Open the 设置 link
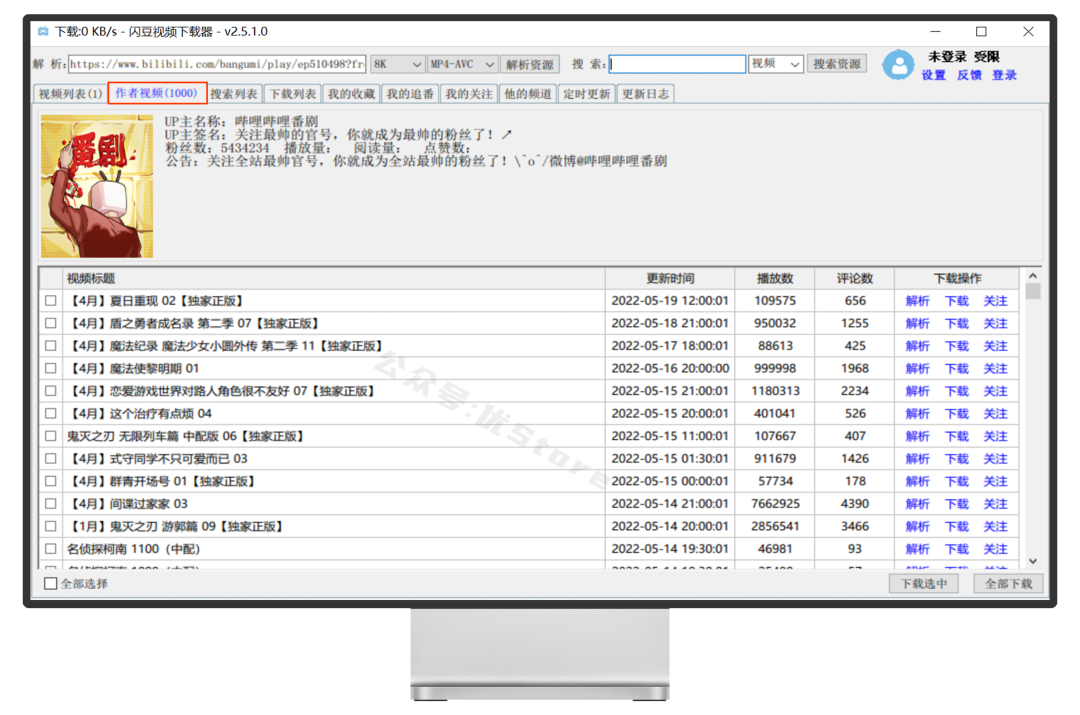The height and width of the screenshot is (715, 1080). pyautogui.click(x=933, y=75)
